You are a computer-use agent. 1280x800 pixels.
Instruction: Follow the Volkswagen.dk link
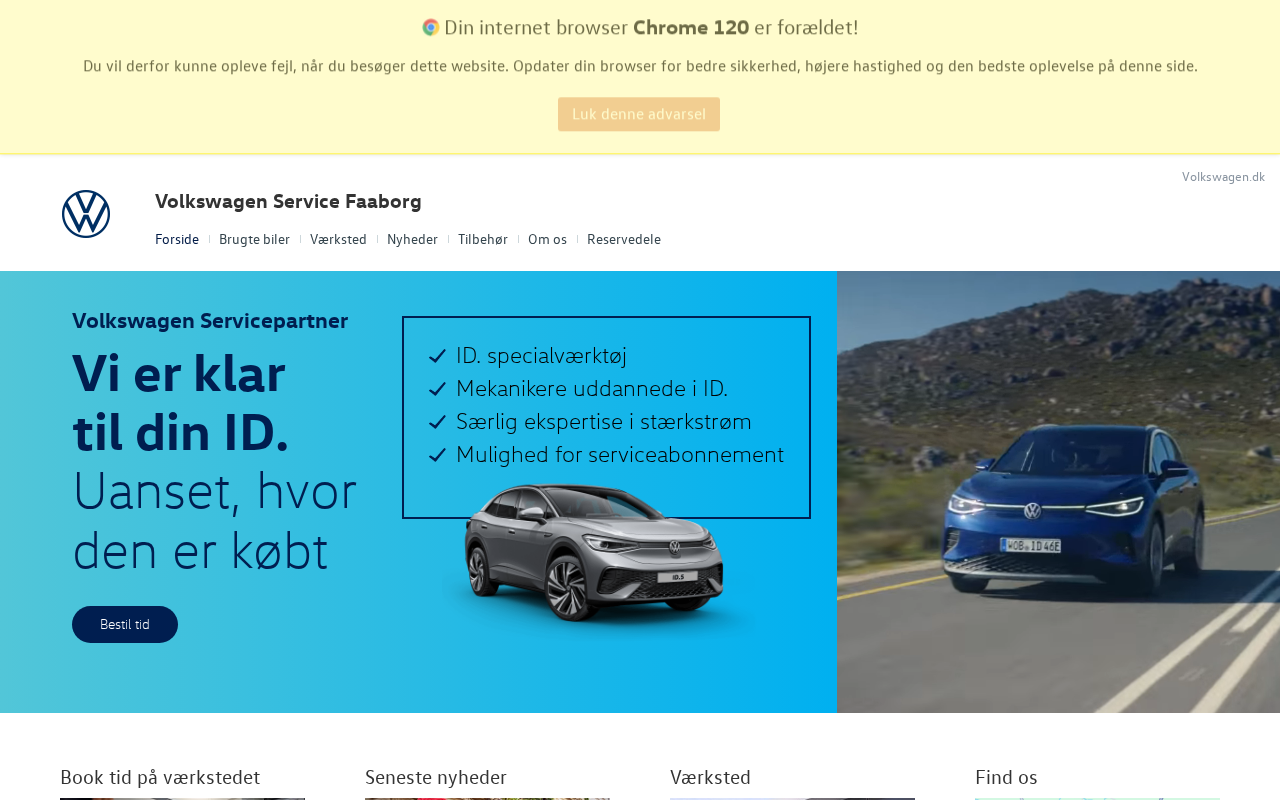[x=1223, y=177]
